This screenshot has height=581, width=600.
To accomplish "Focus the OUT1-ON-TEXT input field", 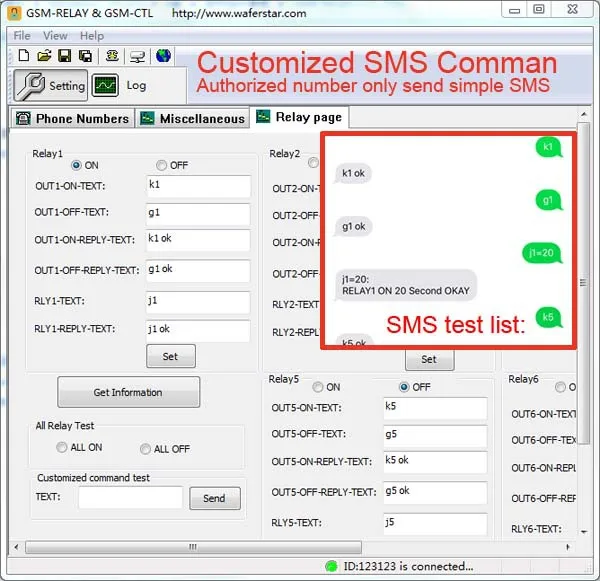I will pyautogui.click(x=198, y=186).
